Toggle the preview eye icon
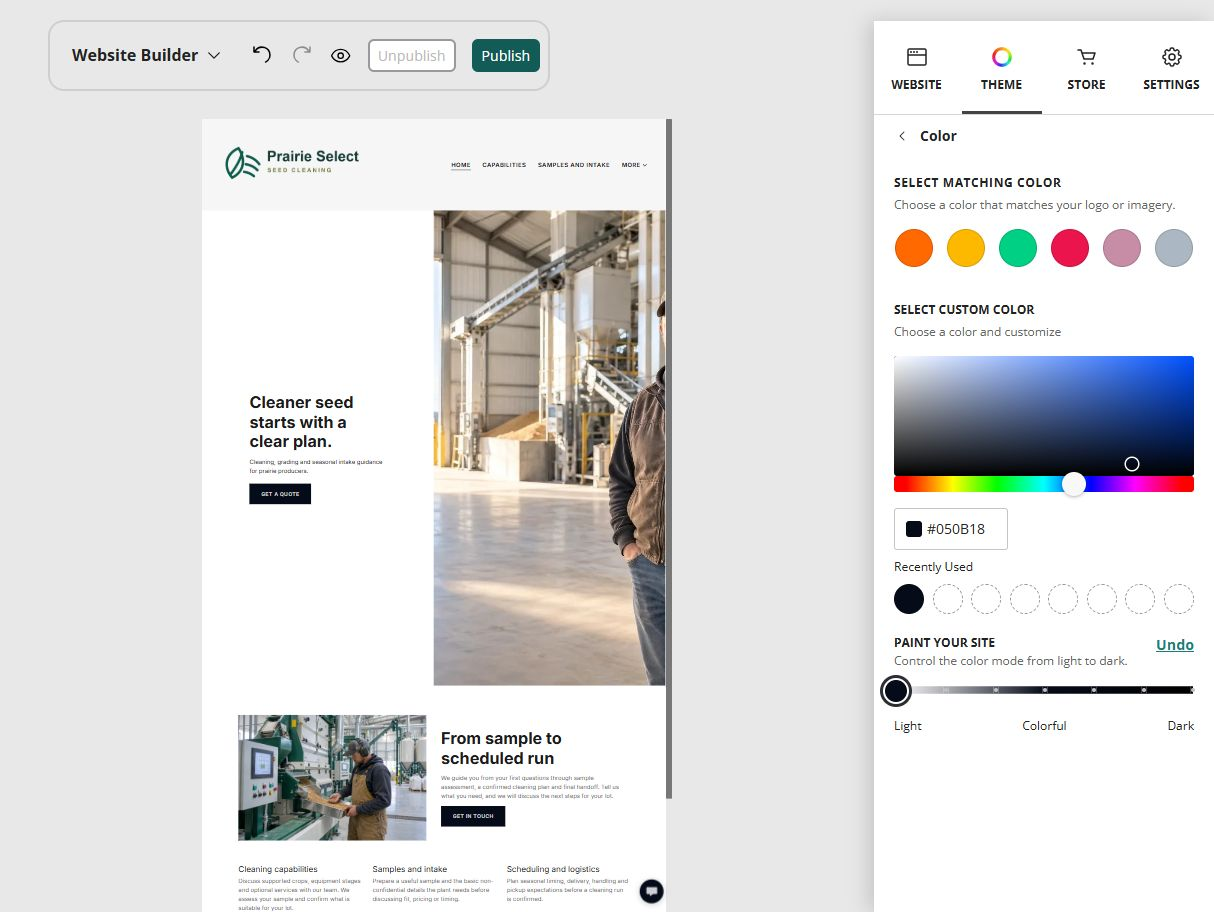The height and width of the screenshot is (912, 1214). coord(341,56)
